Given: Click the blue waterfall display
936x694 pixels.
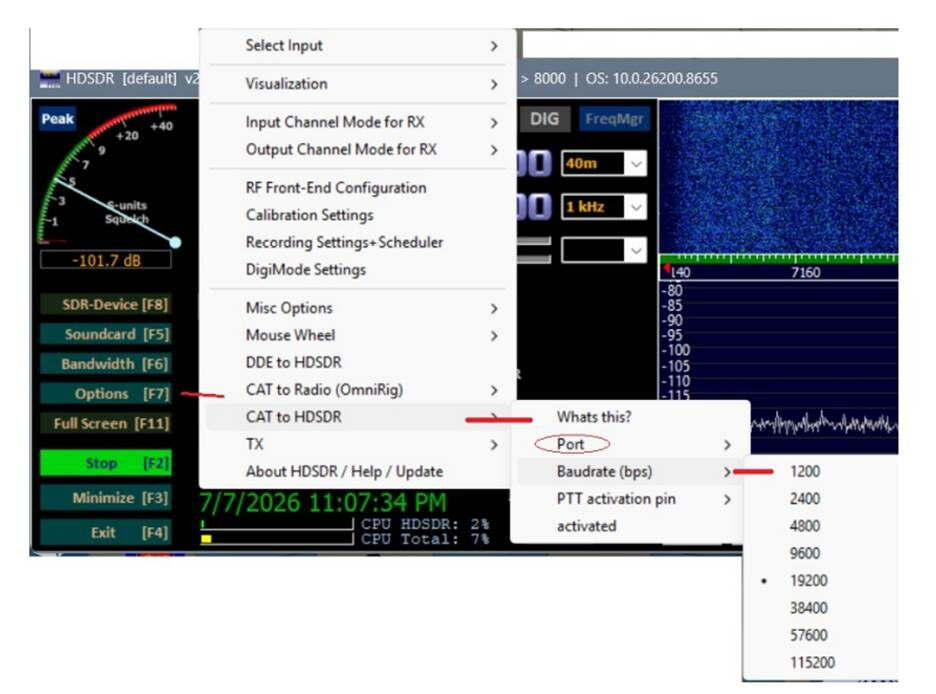Looking at the screenshot, I should click(778, 177).
